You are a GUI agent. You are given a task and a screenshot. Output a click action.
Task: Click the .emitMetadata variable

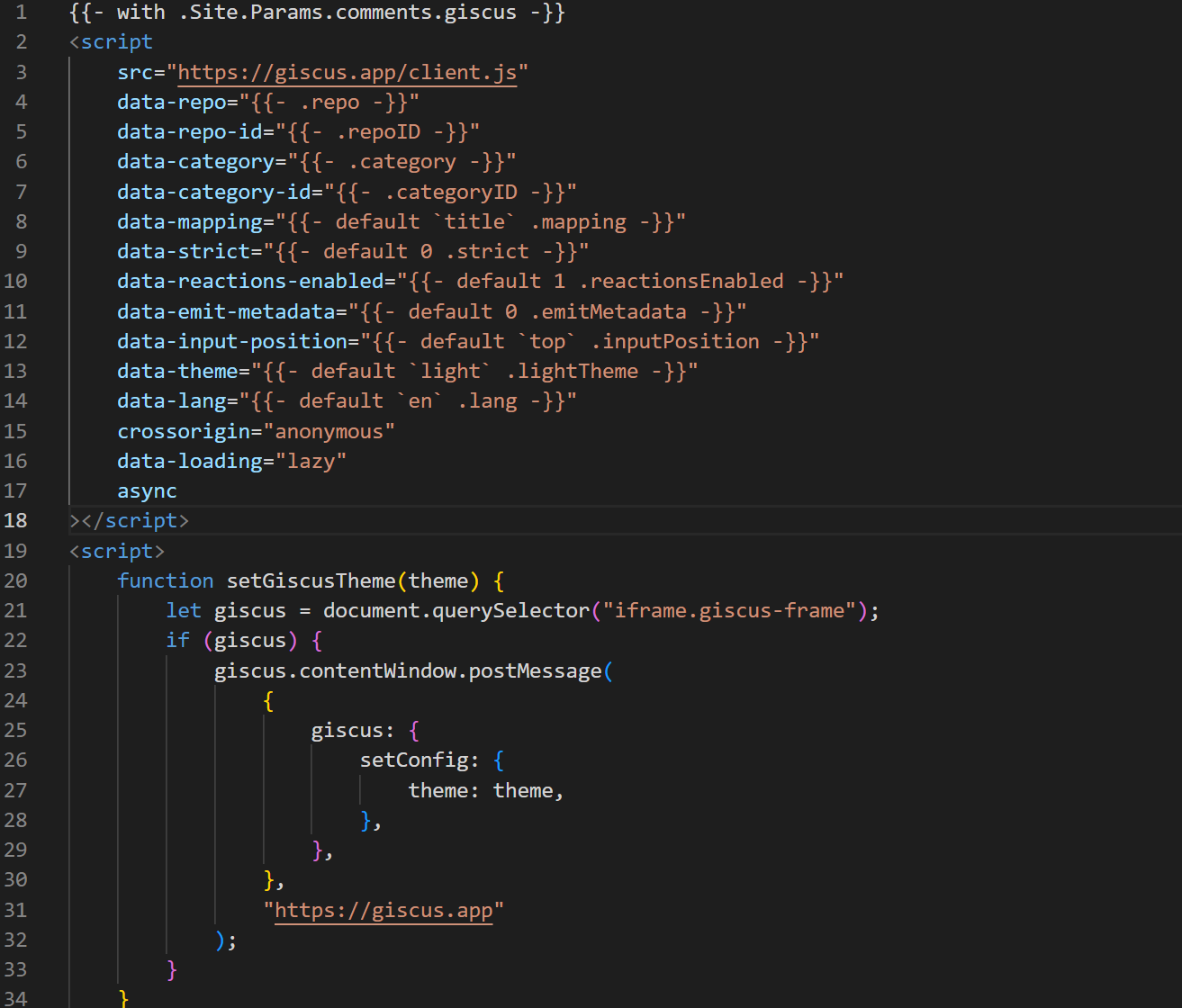[608, 311]
